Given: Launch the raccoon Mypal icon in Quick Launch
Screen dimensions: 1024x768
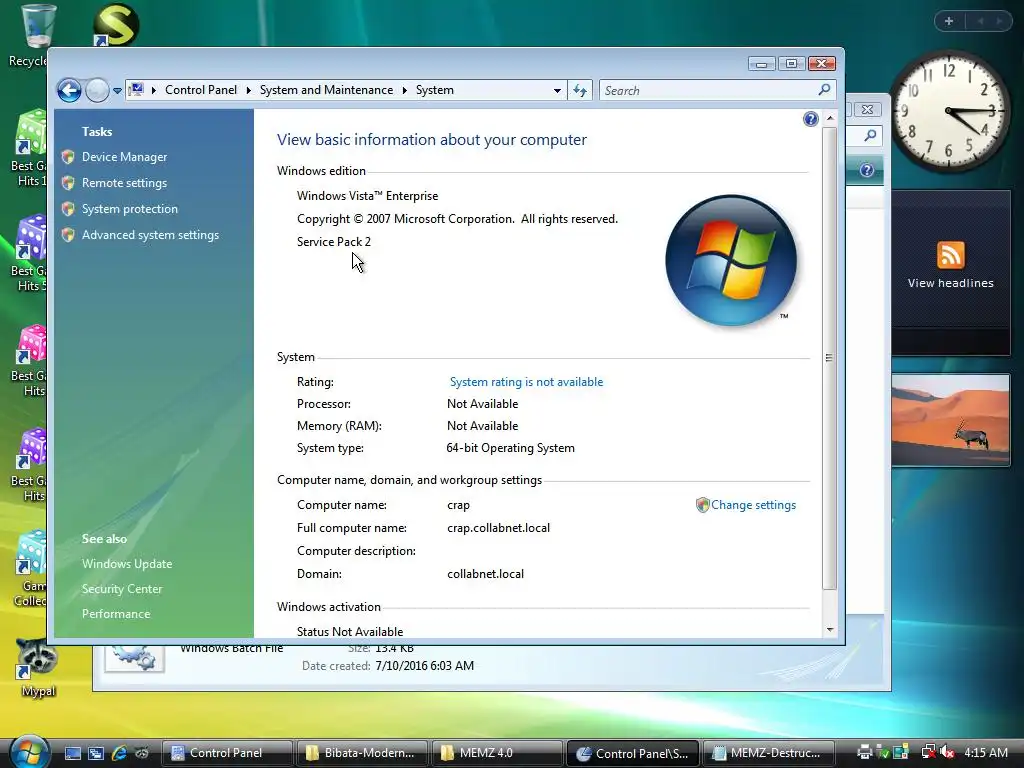Looking at the screenshot, I should click(x=142, y=753).
